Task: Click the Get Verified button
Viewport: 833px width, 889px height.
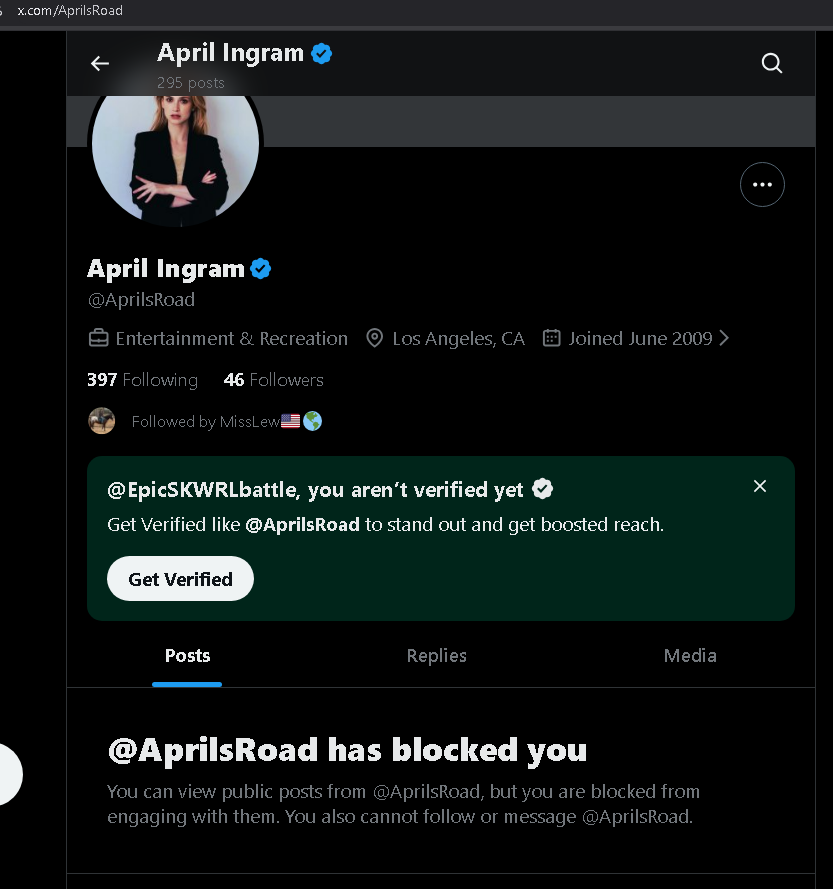Action: [180, 579]
